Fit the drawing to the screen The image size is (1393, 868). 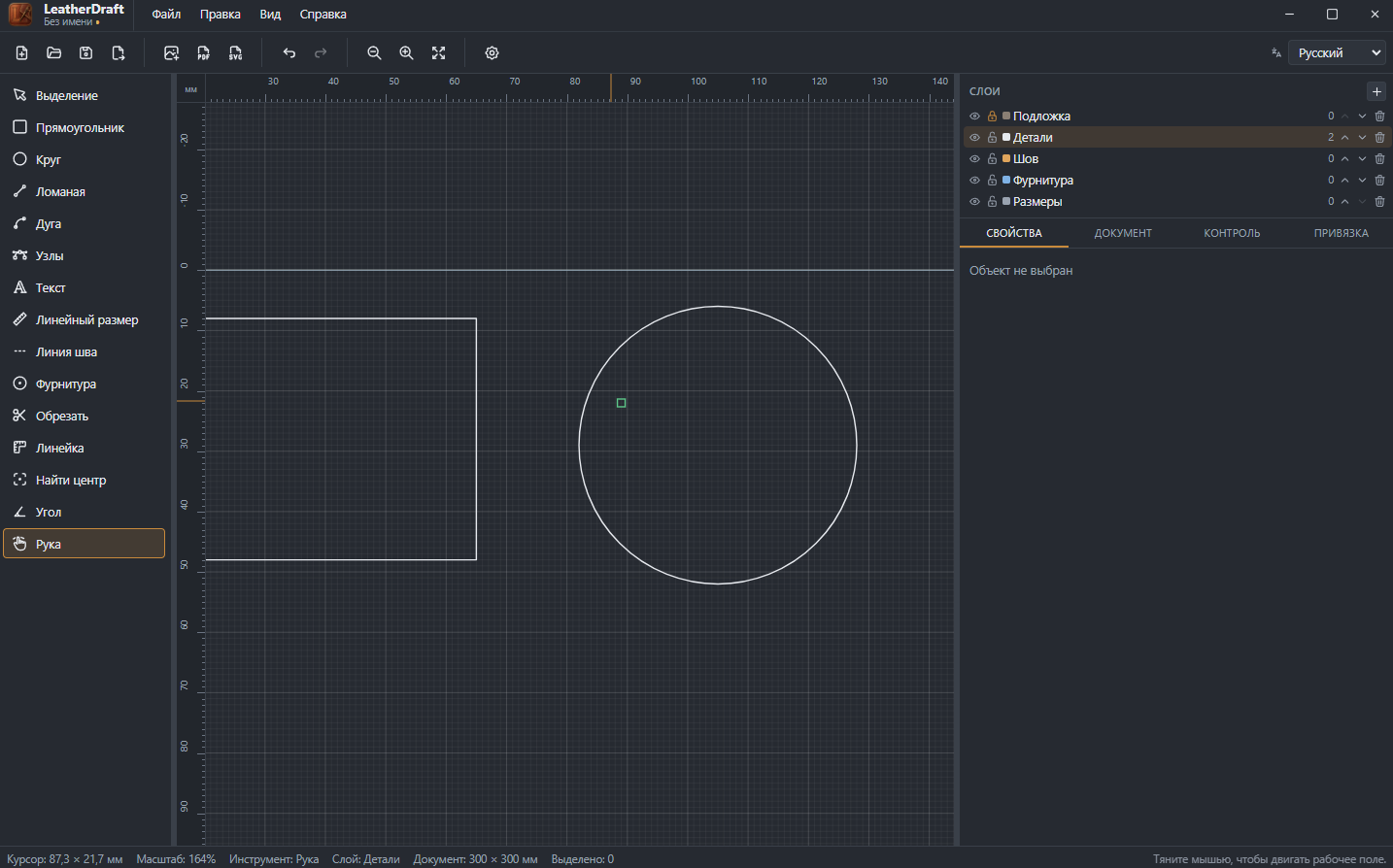coord(439,53)
